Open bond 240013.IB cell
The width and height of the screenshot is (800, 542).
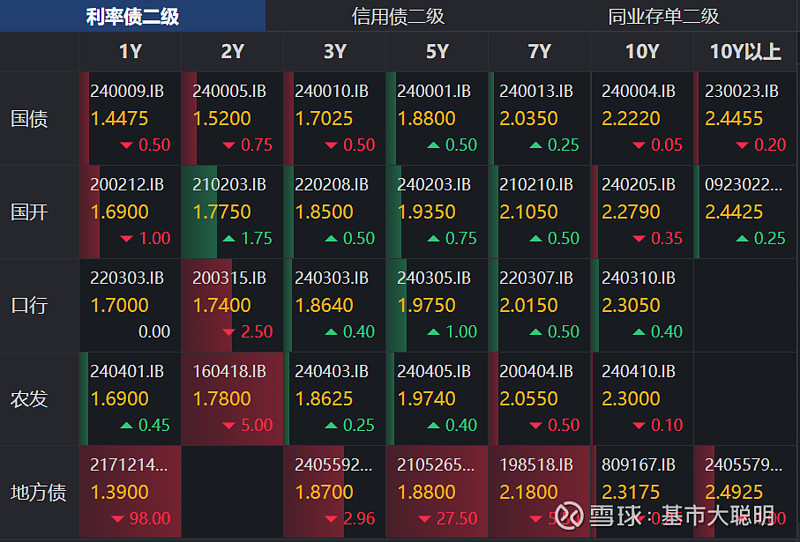[x=539, y=118]
